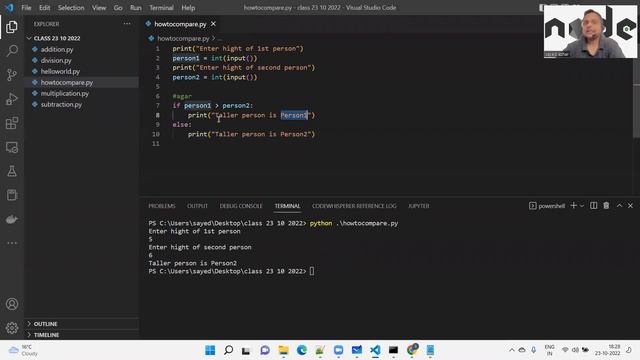
Task: Close the howtocompare.py editor tab
Action: click(213, 24)
